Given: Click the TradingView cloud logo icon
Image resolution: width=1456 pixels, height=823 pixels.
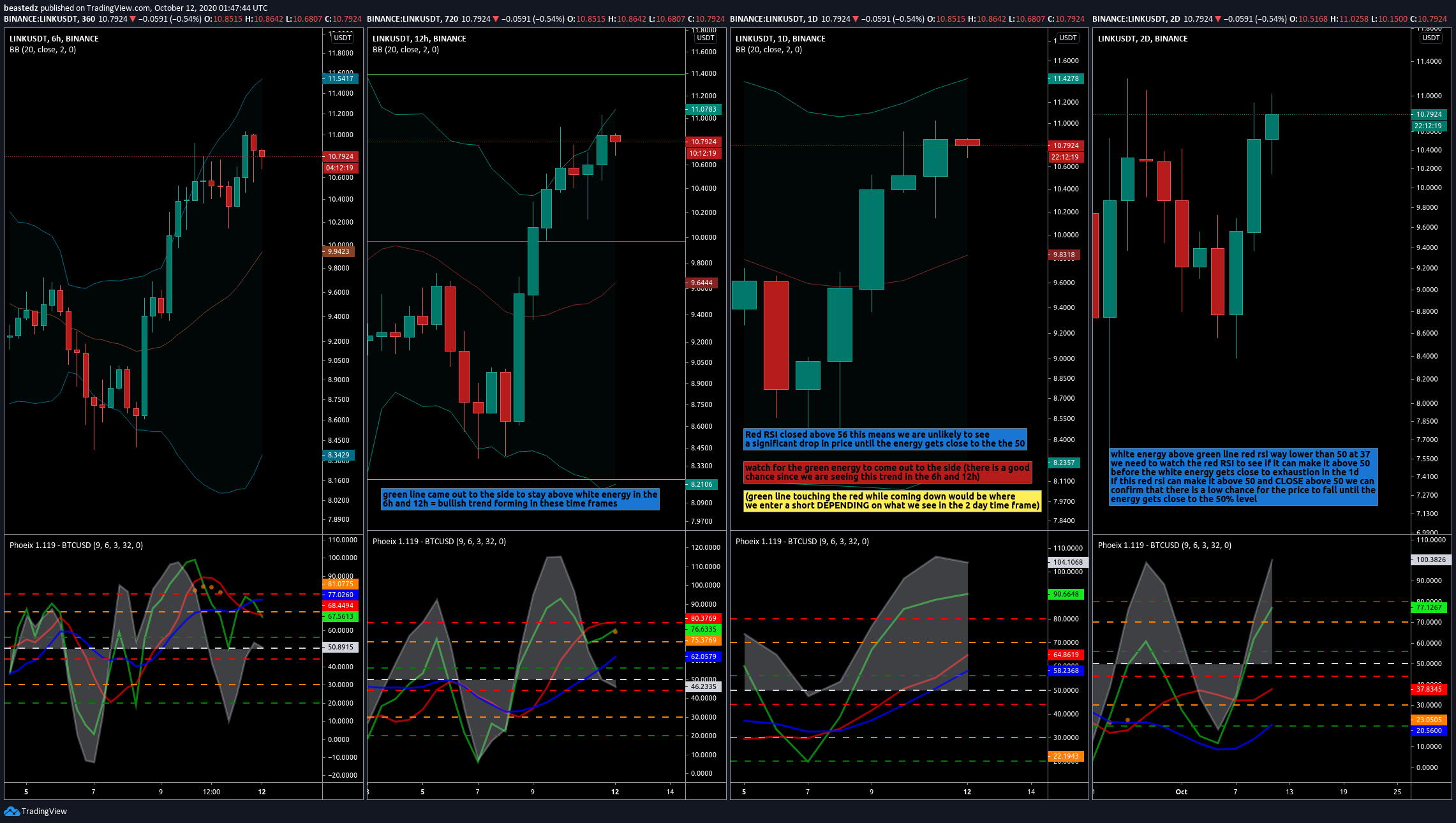Looking at the screenshot, I should 11,811.
